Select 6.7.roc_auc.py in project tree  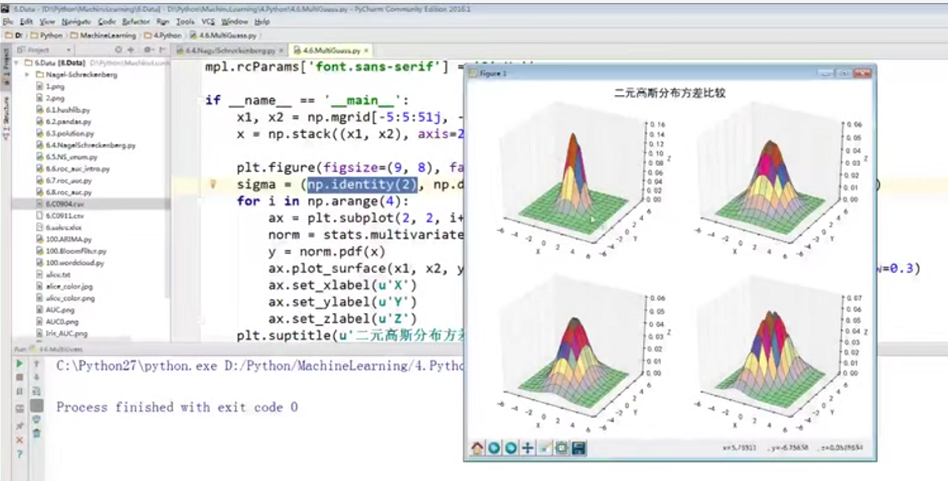pyautogui.click(x=63, y=180)
